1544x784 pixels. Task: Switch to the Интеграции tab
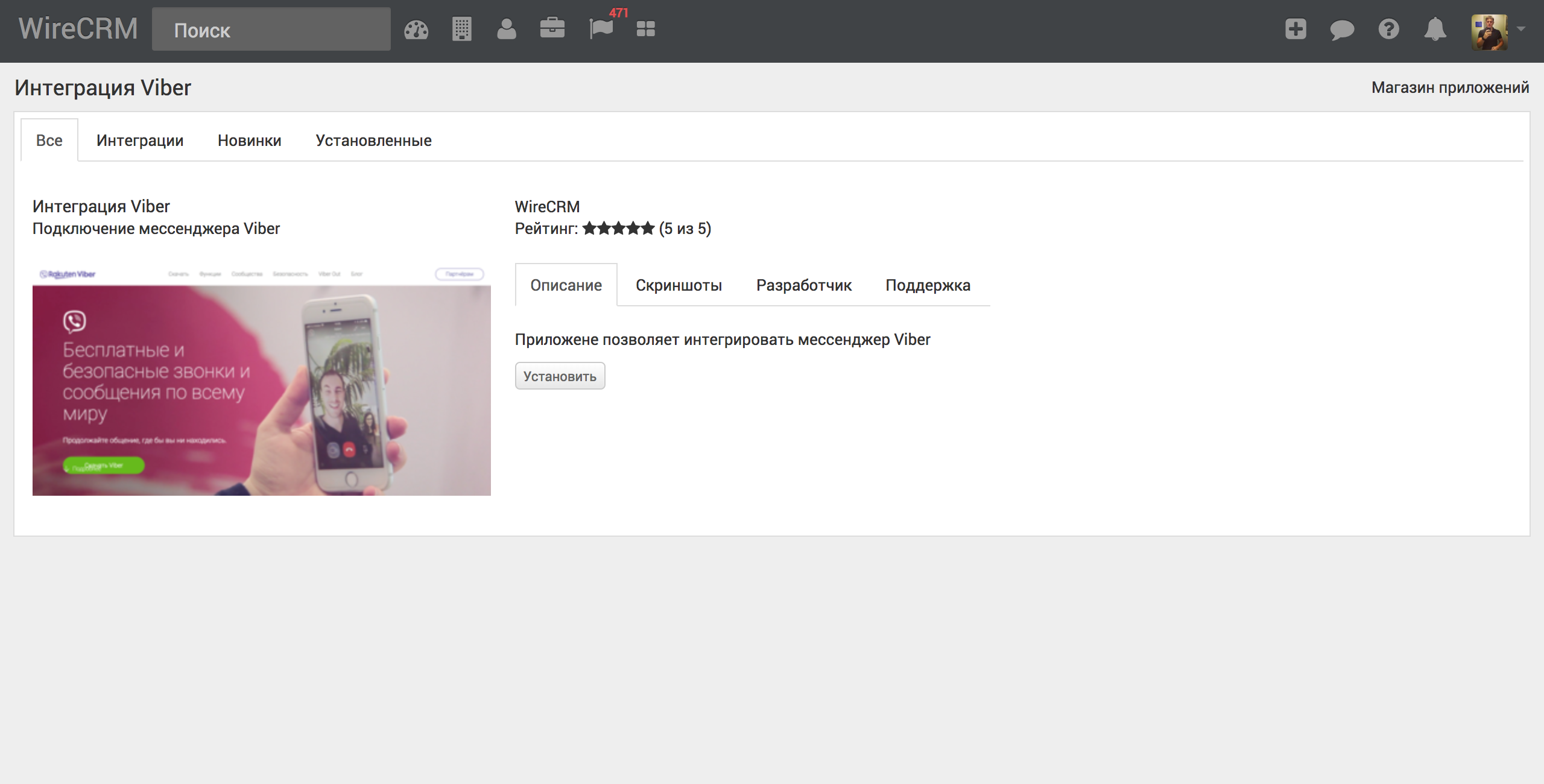(140, 140)
